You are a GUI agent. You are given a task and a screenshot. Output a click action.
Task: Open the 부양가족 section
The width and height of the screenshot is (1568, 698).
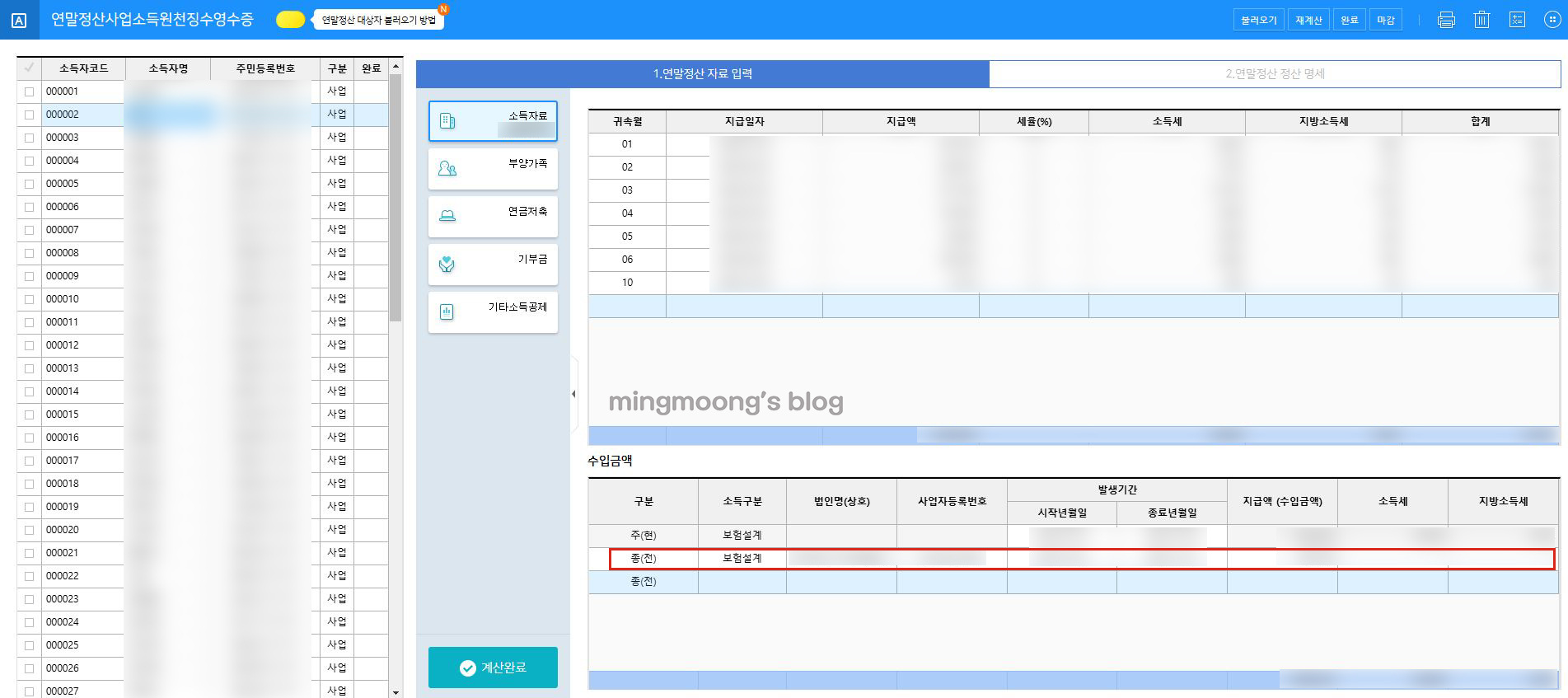coord(493,169)
